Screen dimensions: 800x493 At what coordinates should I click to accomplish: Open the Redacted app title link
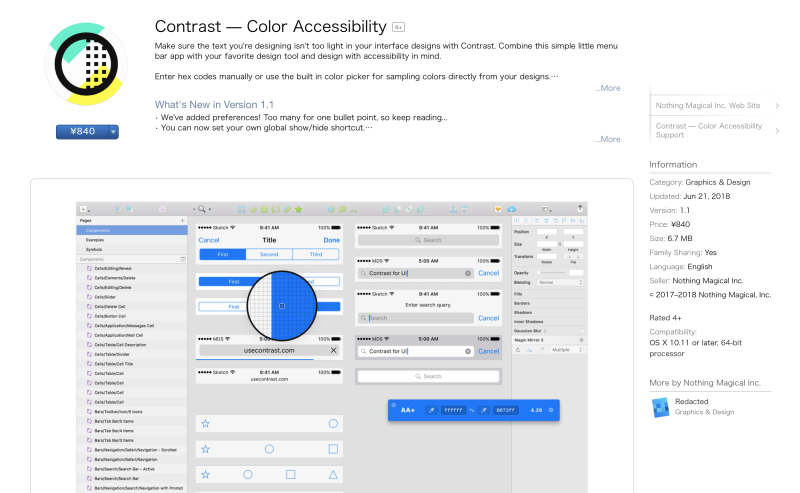691,401
